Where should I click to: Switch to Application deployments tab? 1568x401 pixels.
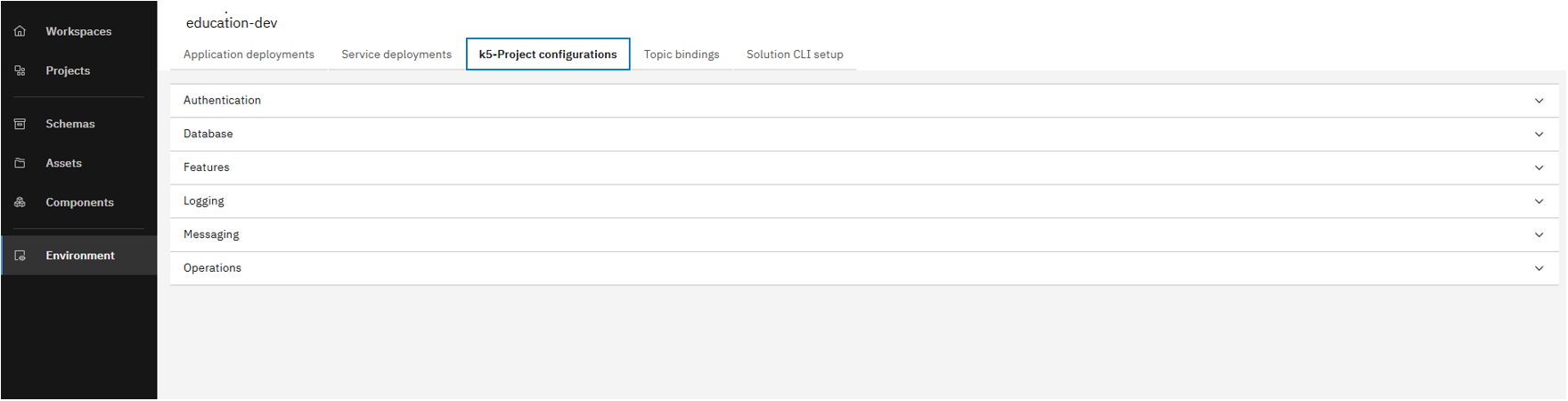pyautogui.click(x=249, y=54)
